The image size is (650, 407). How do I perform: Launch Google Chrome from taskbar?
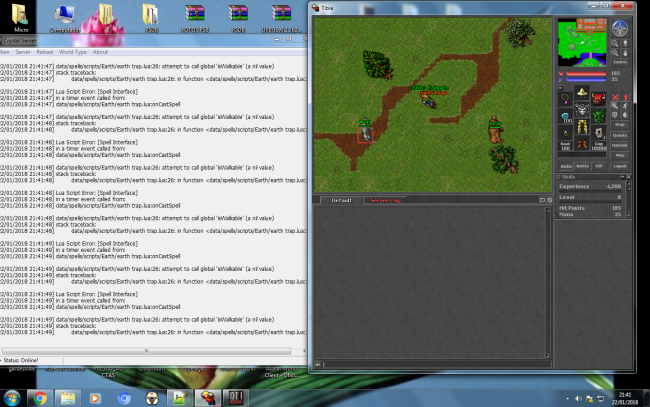(40, 398)
